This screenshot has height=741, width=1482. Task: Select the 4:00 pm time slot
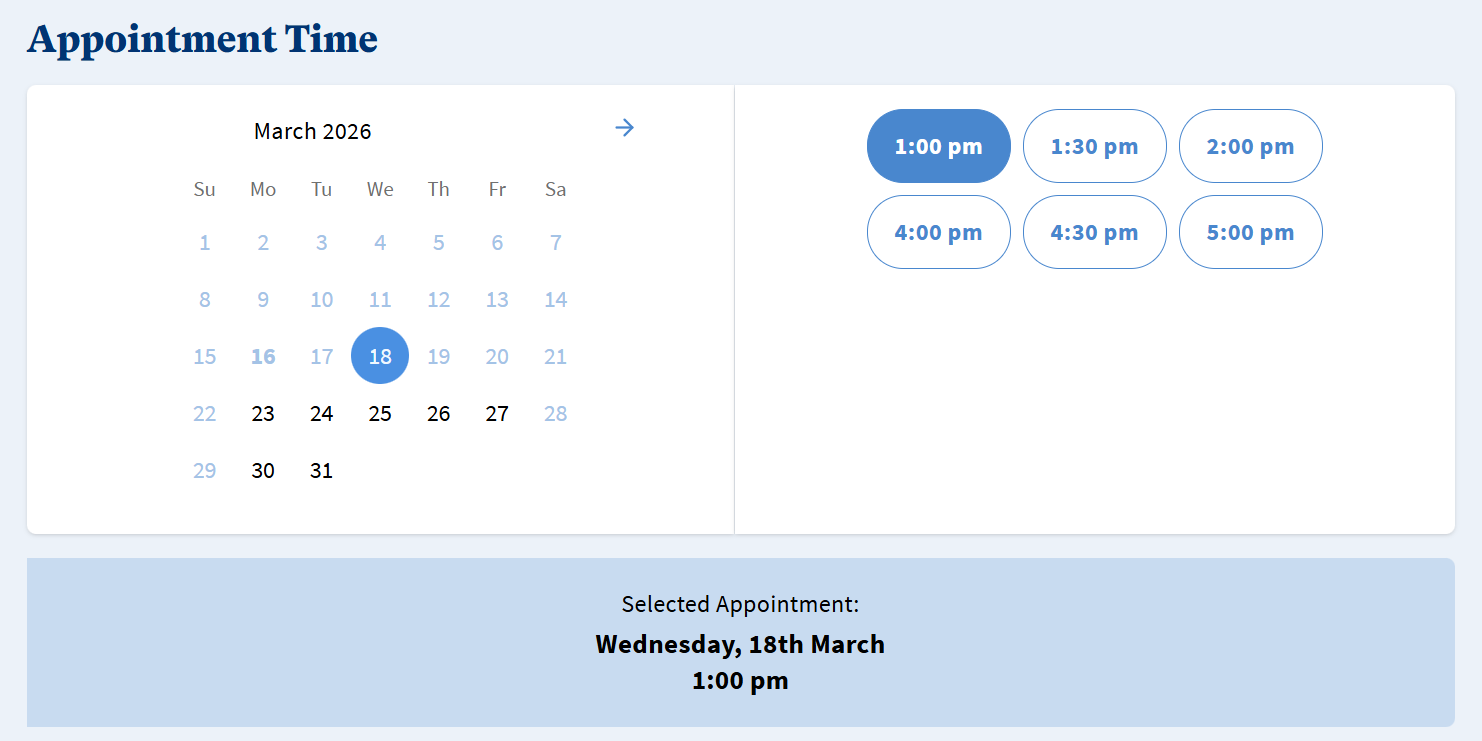point(938,232)
